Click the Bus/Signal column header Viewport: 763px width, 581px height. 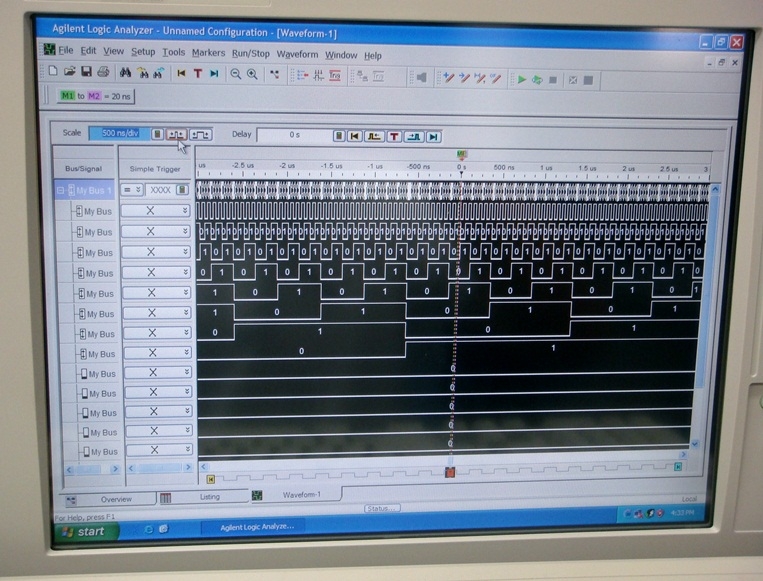pyautogui.click(x=84, y=168)
